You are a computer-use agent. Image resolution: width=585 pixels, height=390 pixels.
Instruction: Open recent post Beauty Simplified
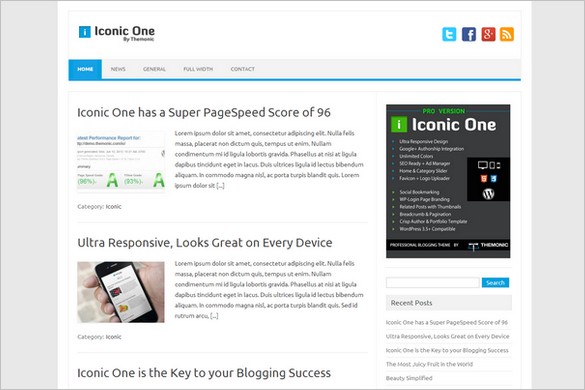point(409,378)
